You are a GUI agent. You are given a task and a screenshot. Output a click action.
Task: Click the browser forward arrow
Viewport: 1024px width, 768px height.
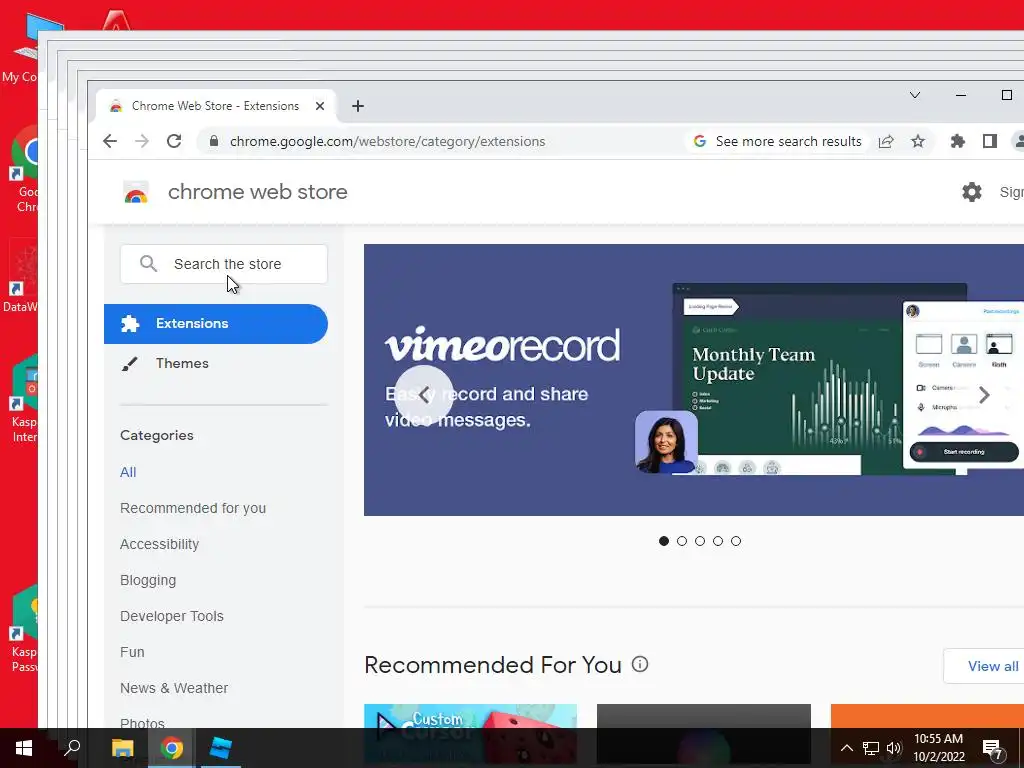click(142, 141)
